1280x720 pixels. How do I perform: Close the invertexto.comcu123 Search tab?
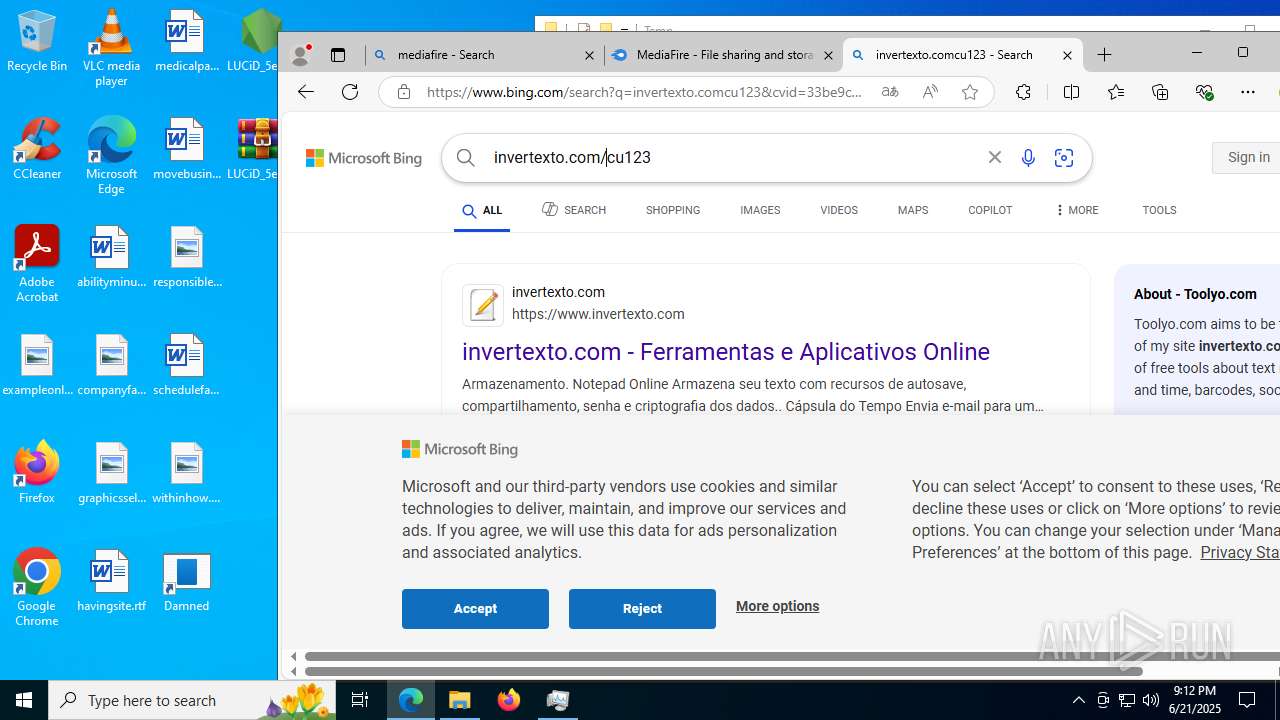pos(1067,55)
